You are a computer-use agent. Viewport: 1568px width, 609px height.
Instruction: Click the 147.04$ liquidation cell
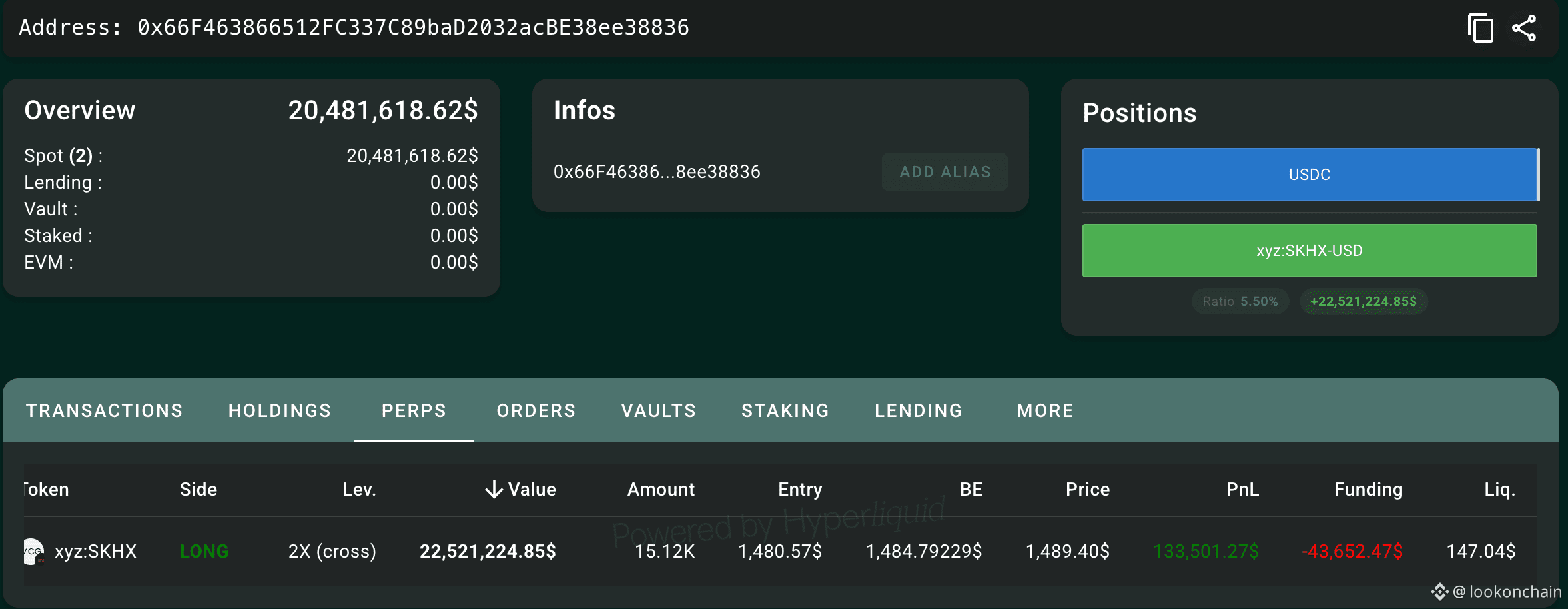[1481, 552]
